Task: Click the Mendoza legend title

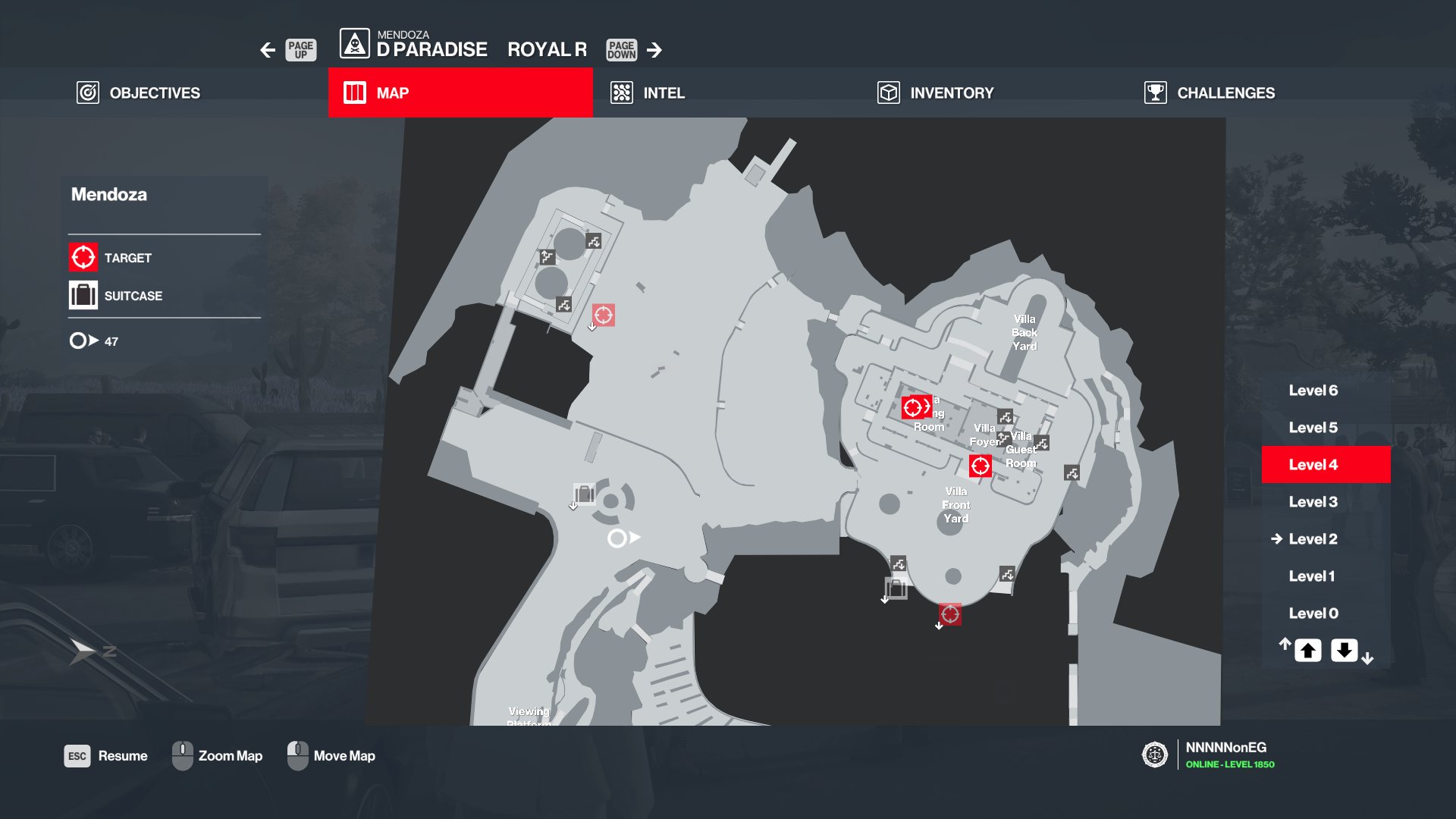Action: coord(109,195)
